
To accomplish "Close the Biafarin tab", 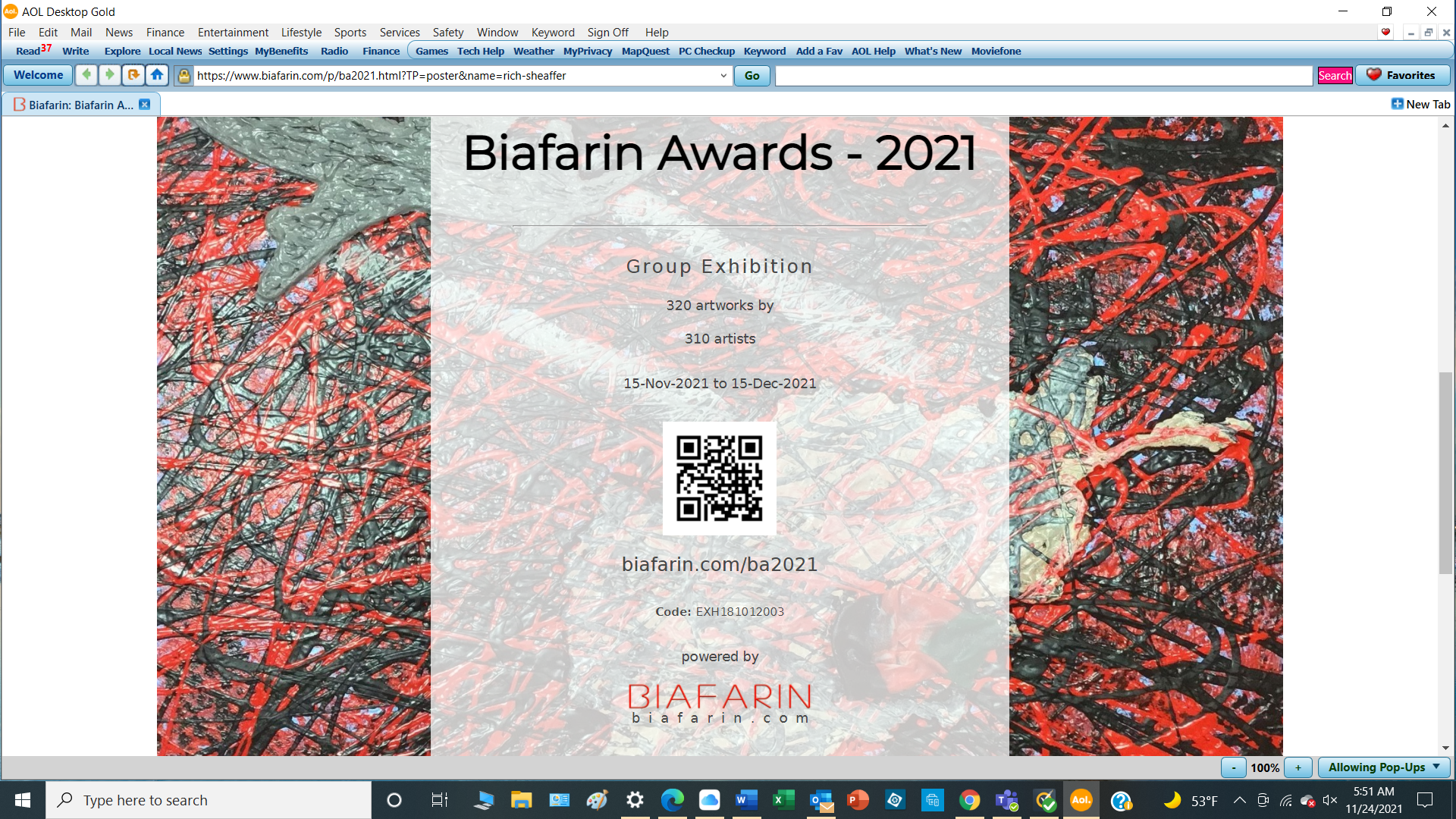I will coord(145,105).
